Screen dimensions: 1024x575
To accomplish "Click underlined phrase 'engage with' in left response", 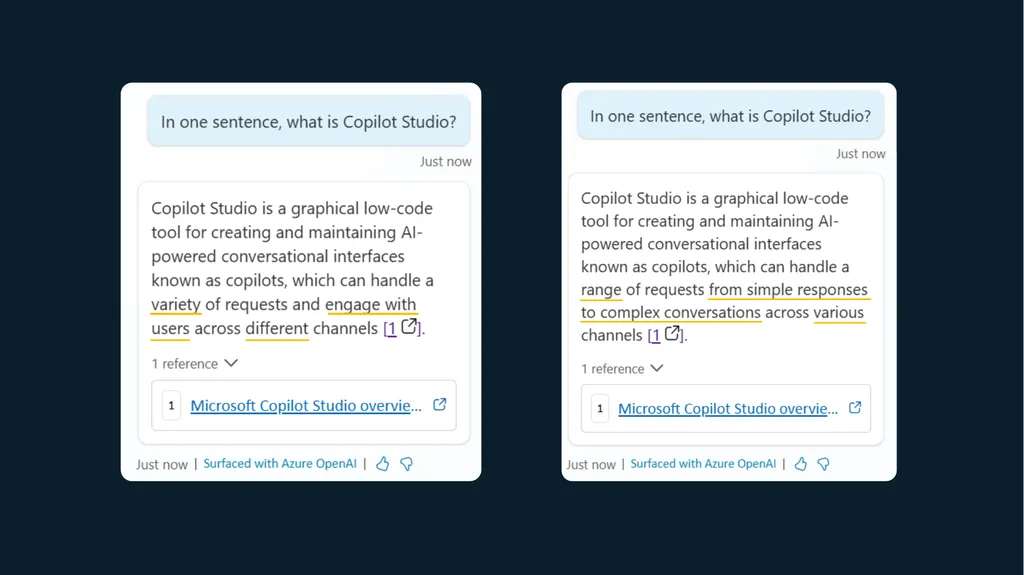I will click(x=370, y=304).
